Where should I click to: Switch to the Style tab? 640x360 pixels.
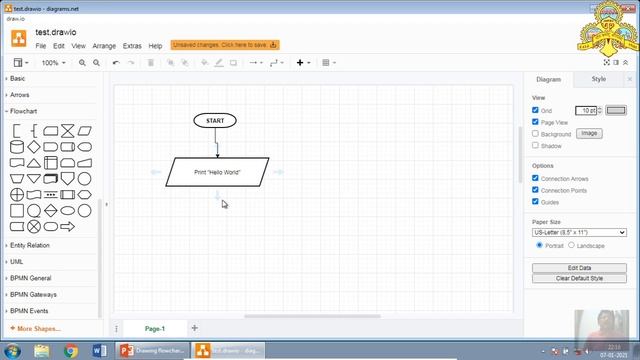[x=599, y=79]
